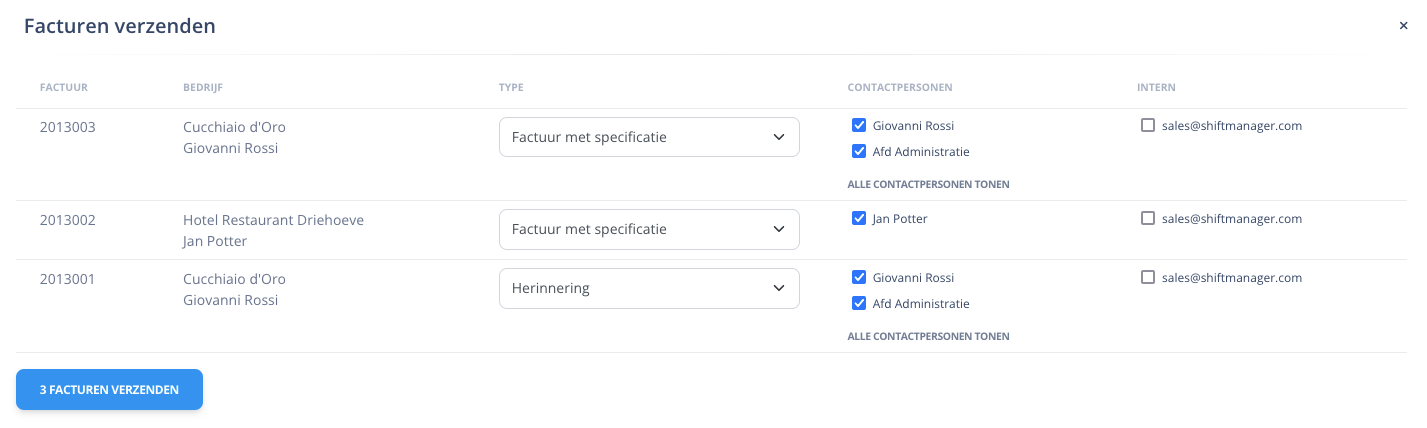The height and width of the screenshot is (428, 1427).
Task: Enable sales@shiftmanager.com for invoice 2013003
Action: coord(1147,126)
